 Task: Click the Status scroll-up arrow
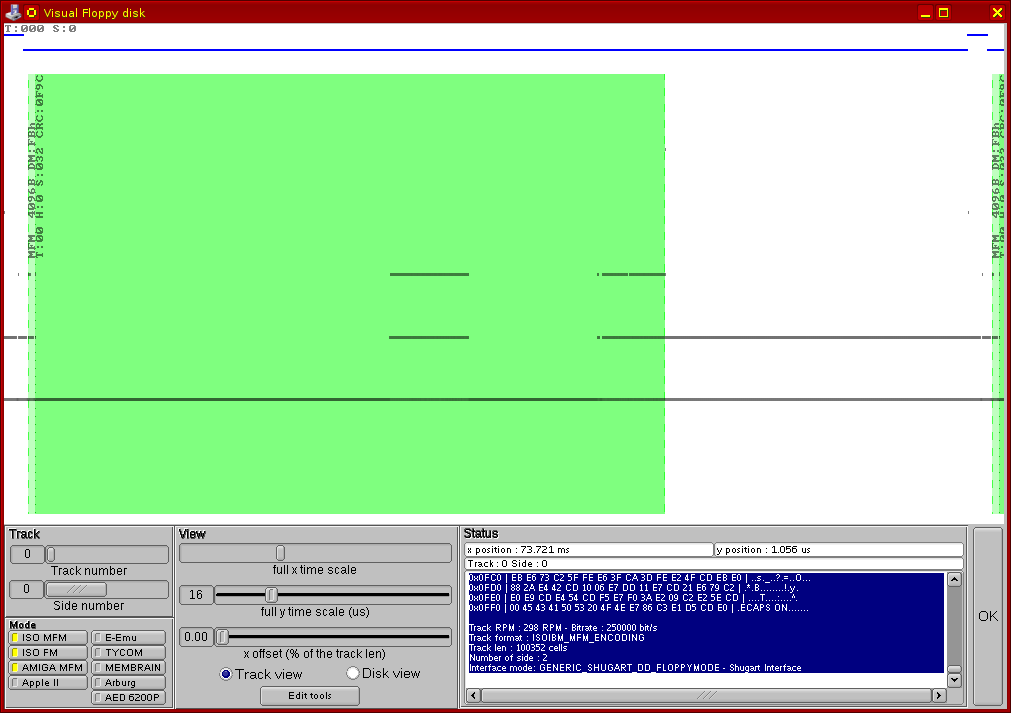point(954,580)
